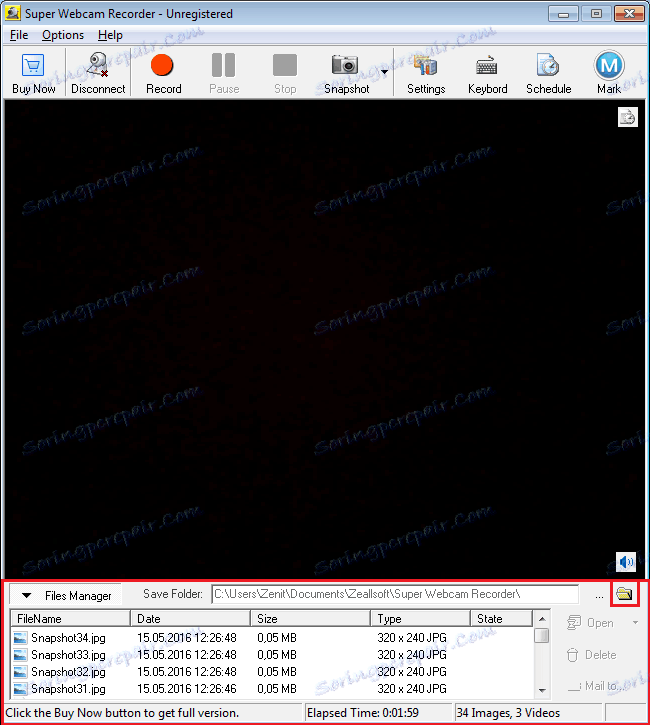Click the Snapshot31.jpg image file icon
The image size is (650, 725).
[x=20, y=689]
